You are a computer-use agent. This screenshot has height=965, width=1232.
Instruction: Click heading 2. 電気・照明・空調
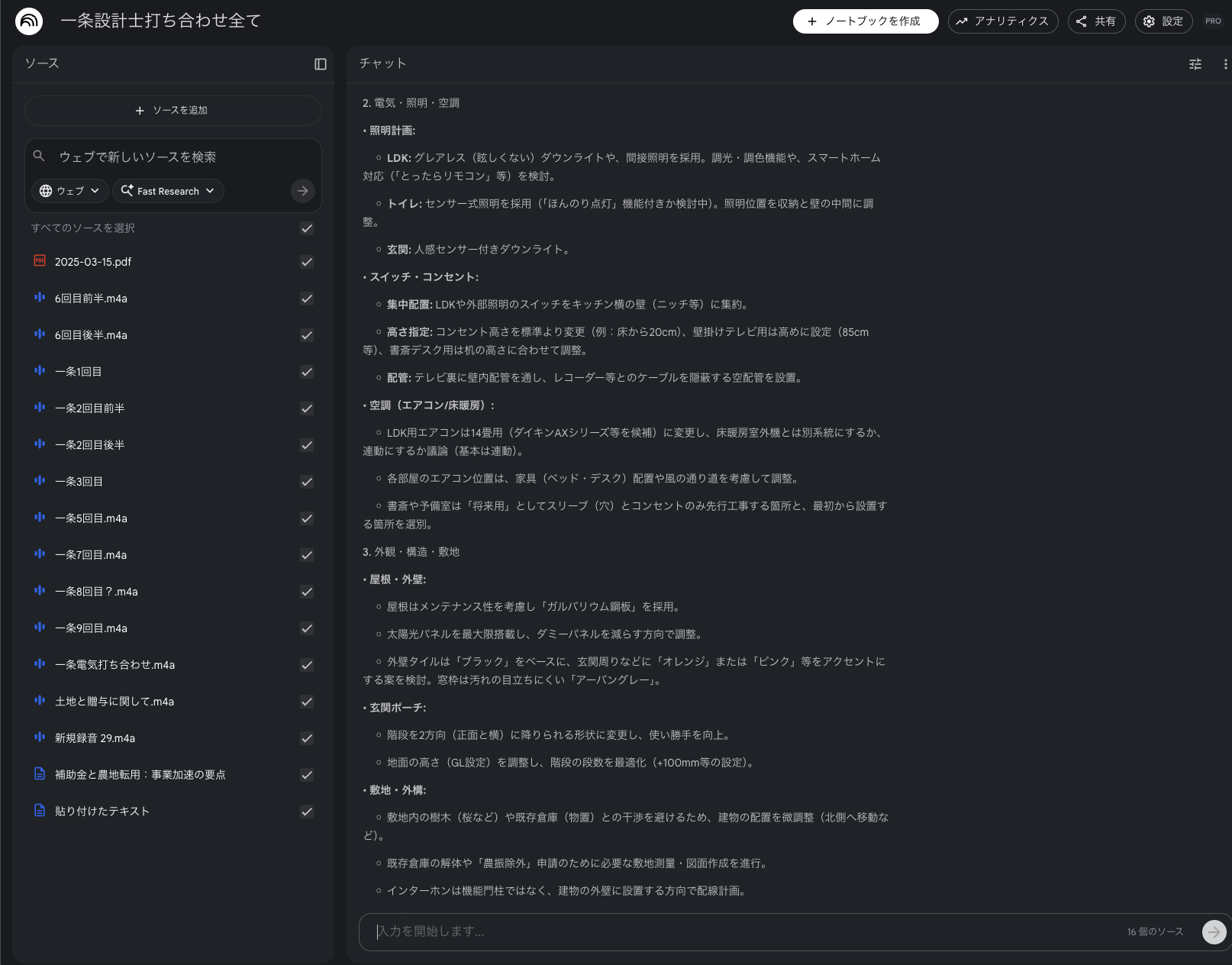[411, 103]
